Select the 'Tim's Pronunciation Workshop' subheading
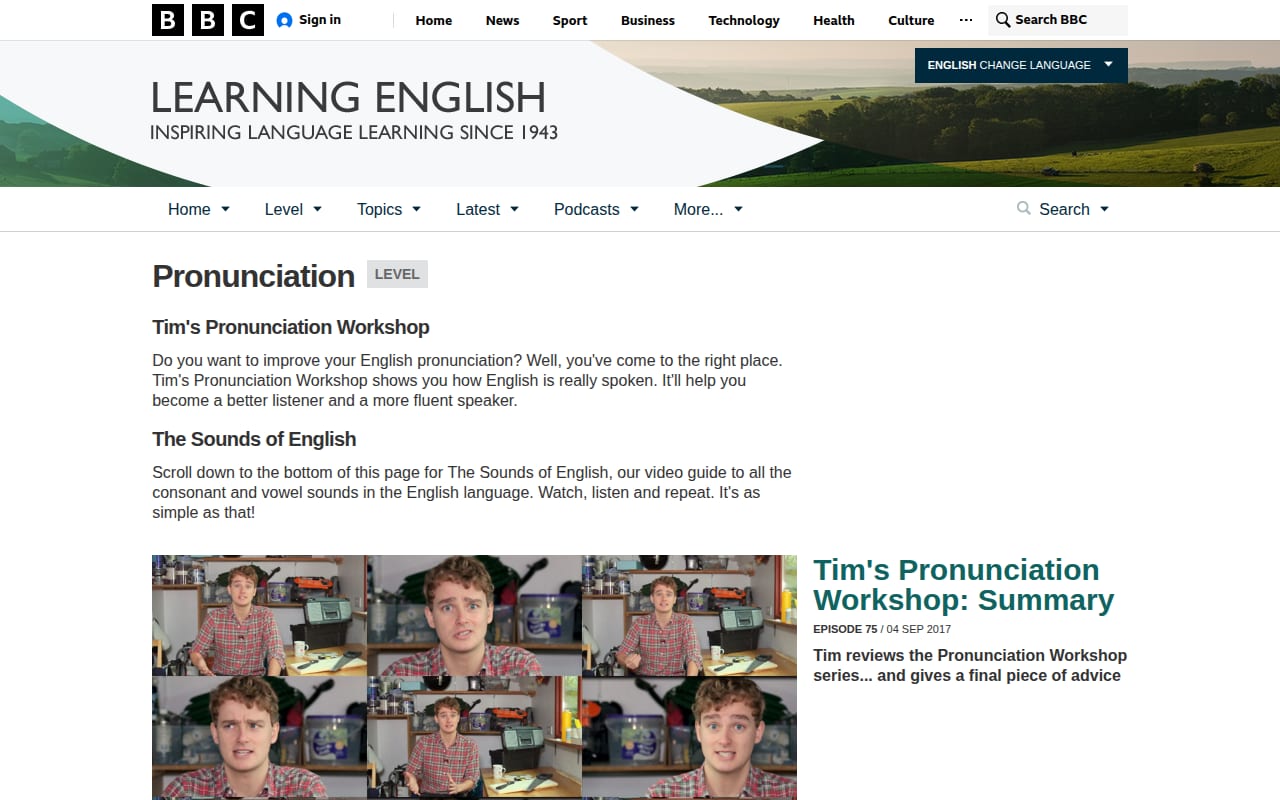This screenshot has height=800, width=1280. (x=291, y=327)
